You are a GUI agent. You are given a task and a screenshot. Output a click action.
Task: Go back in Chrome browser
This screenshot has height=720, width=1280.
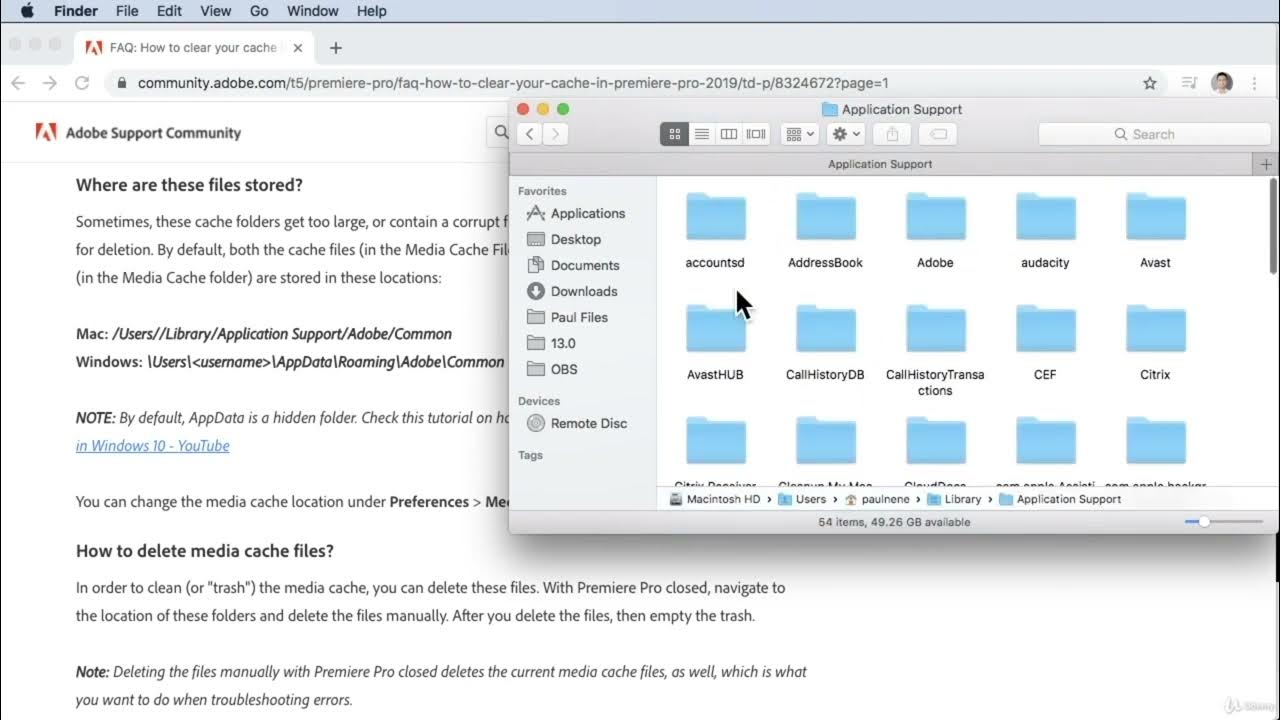click(17, 83)
